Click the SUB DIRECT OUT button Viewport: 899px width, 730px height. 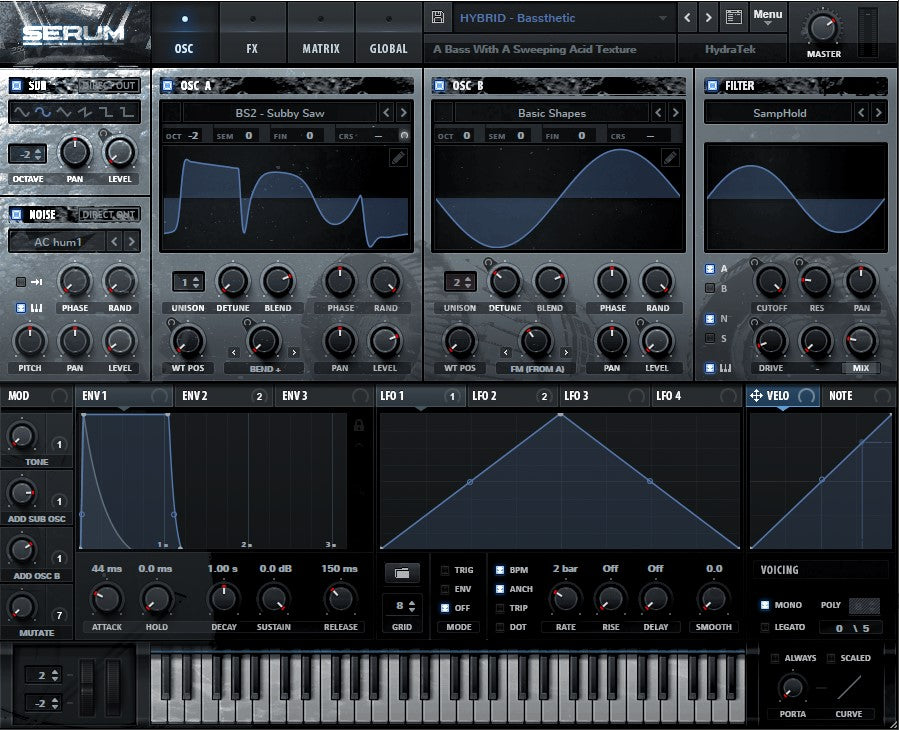(110, 86)
